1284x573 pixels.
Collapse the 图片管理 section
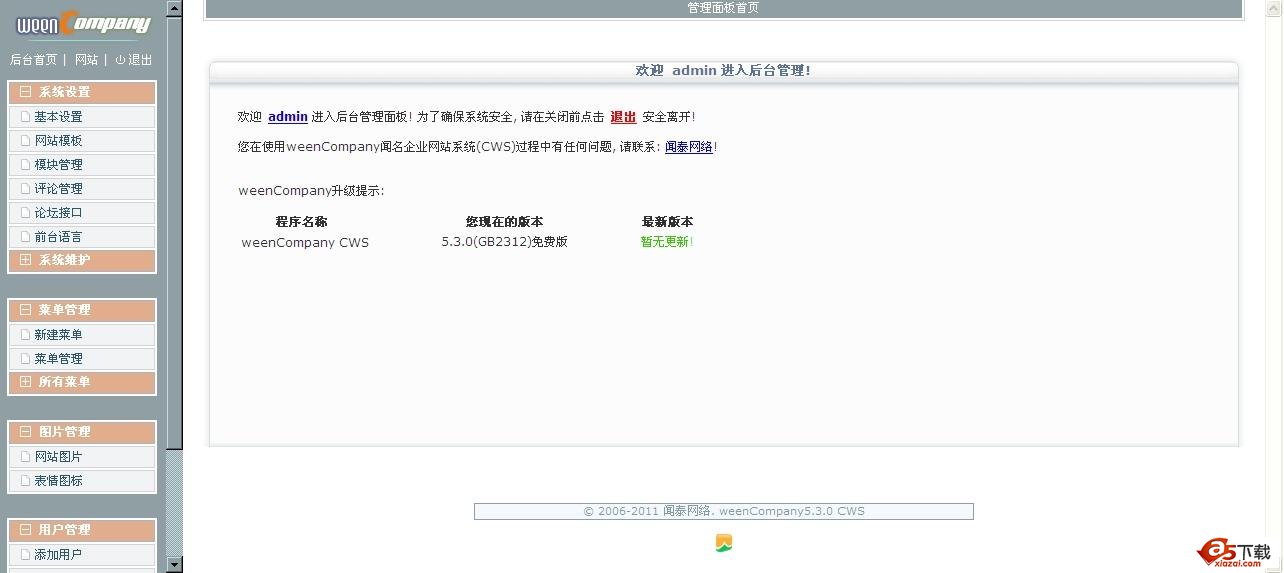[x=82, y=432]
